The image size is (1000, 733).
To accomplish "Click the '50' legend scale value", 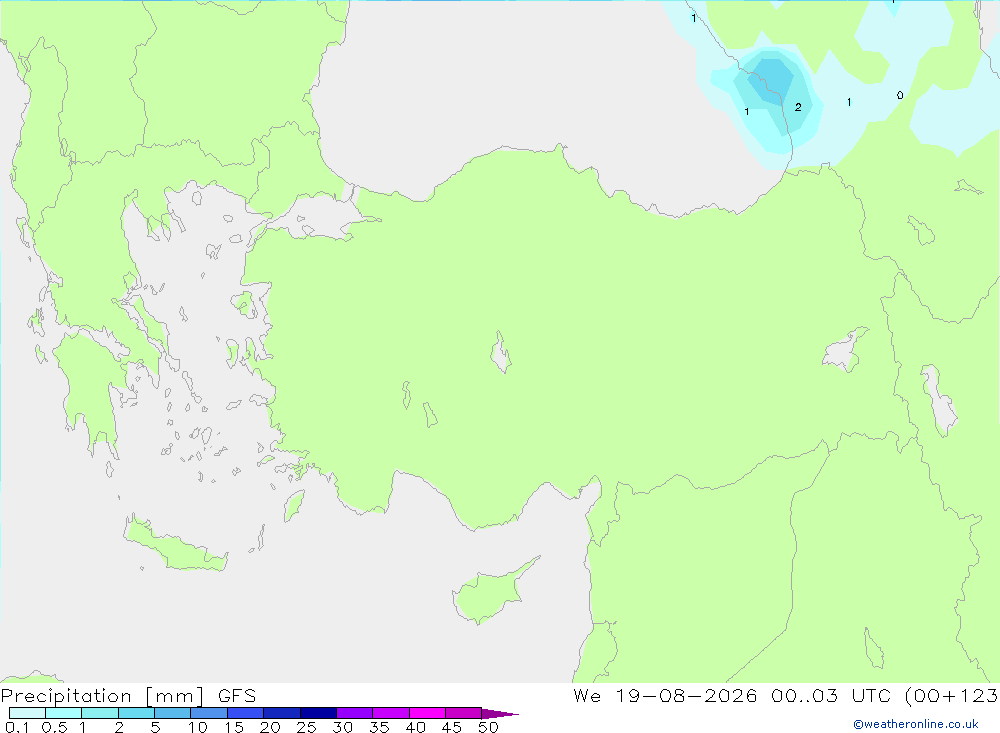I will 489,727.
